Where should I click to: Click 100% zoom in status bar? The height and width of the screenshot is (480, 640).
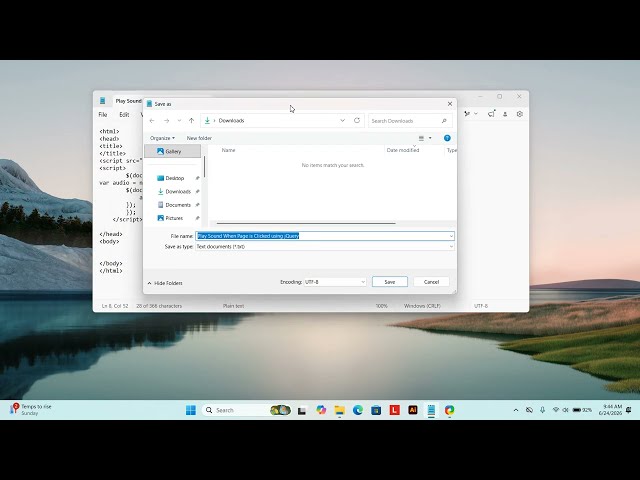click(x=381, y=306)
